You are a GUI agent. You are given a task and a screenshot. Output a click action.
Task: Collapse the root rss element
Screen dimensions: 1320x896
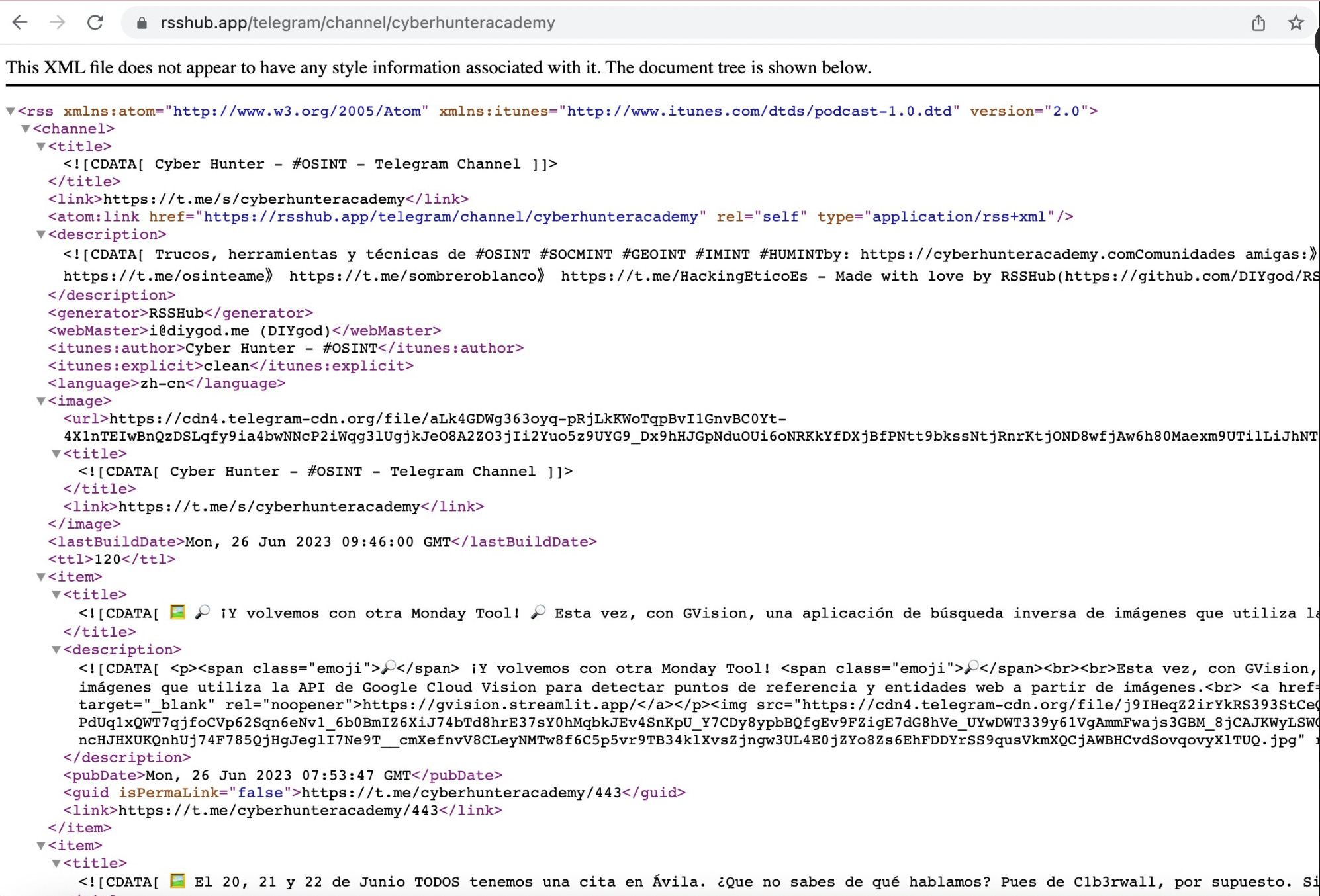click(x=11, y=111)
